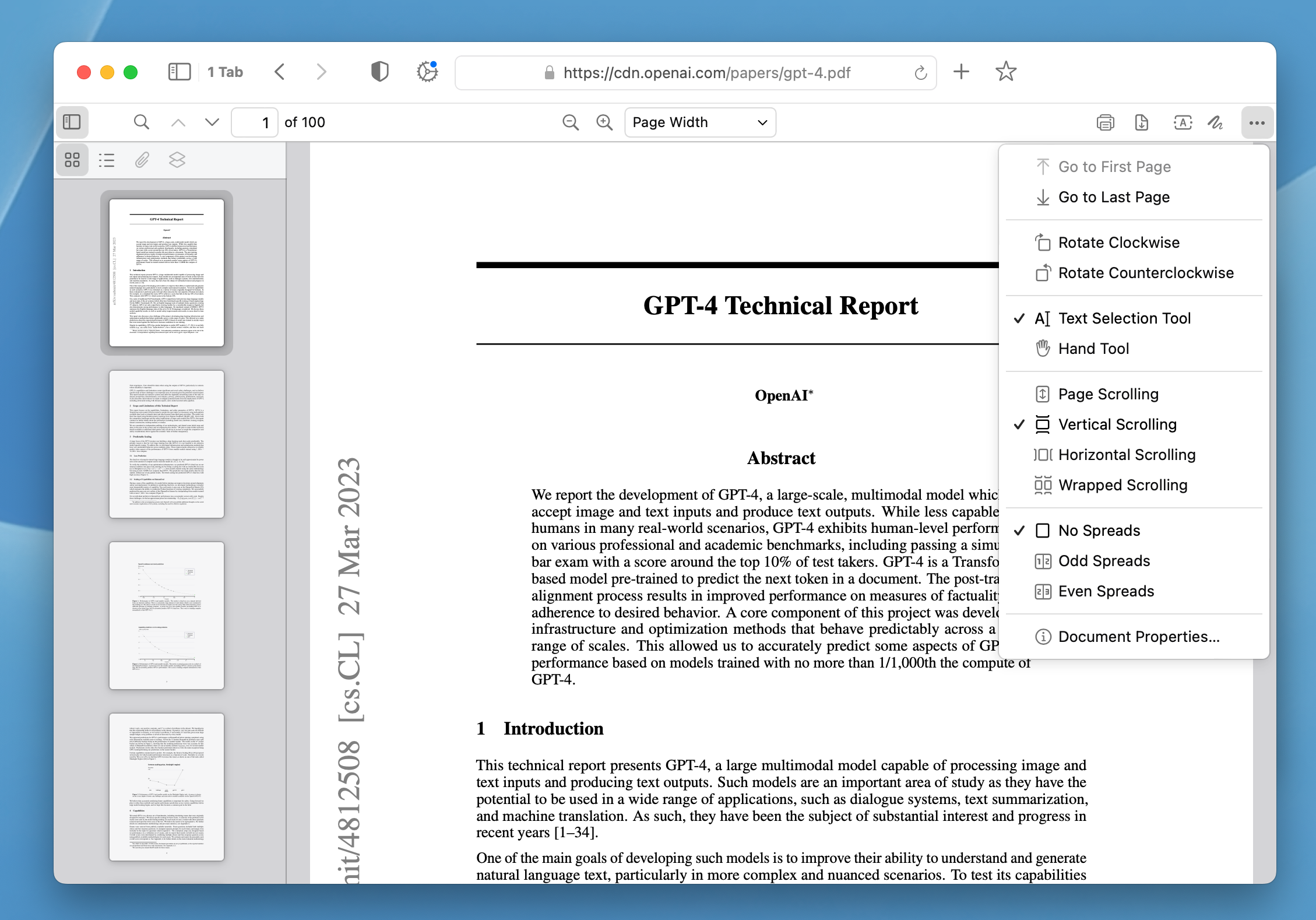
Task: Reload the current page
Action: click(x=920, y=73)
